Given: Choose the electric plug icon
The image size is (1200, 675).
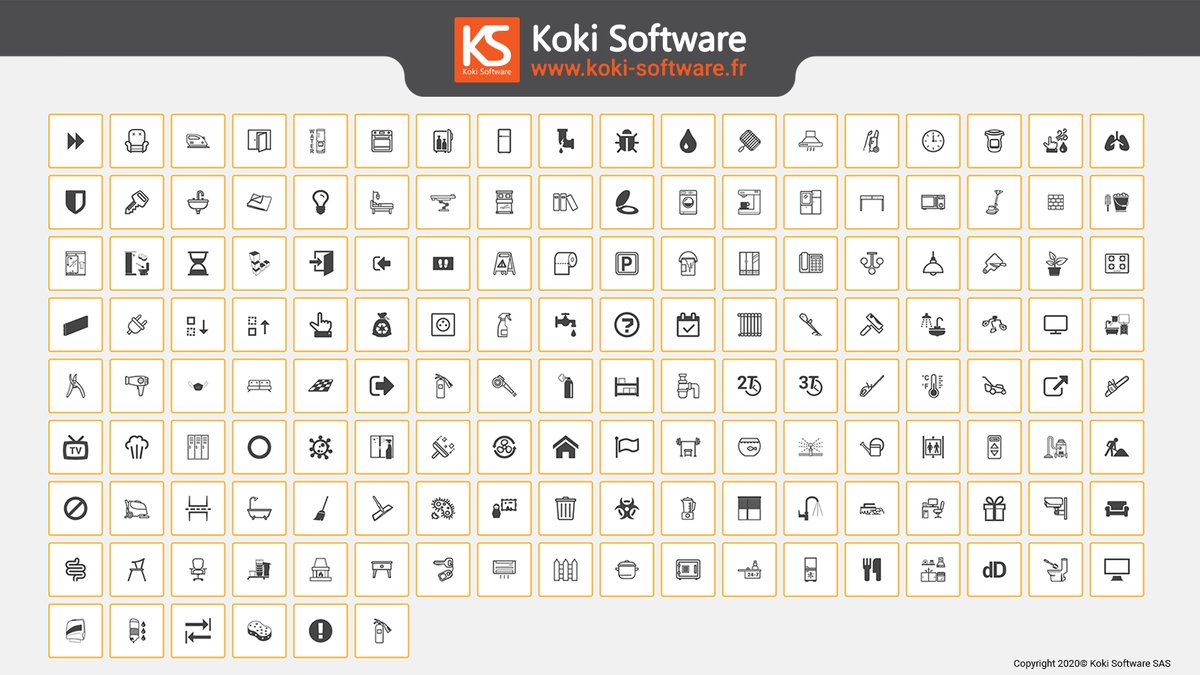Looking at the screenshot, I should pyautogui.click(x=137, y=325).
